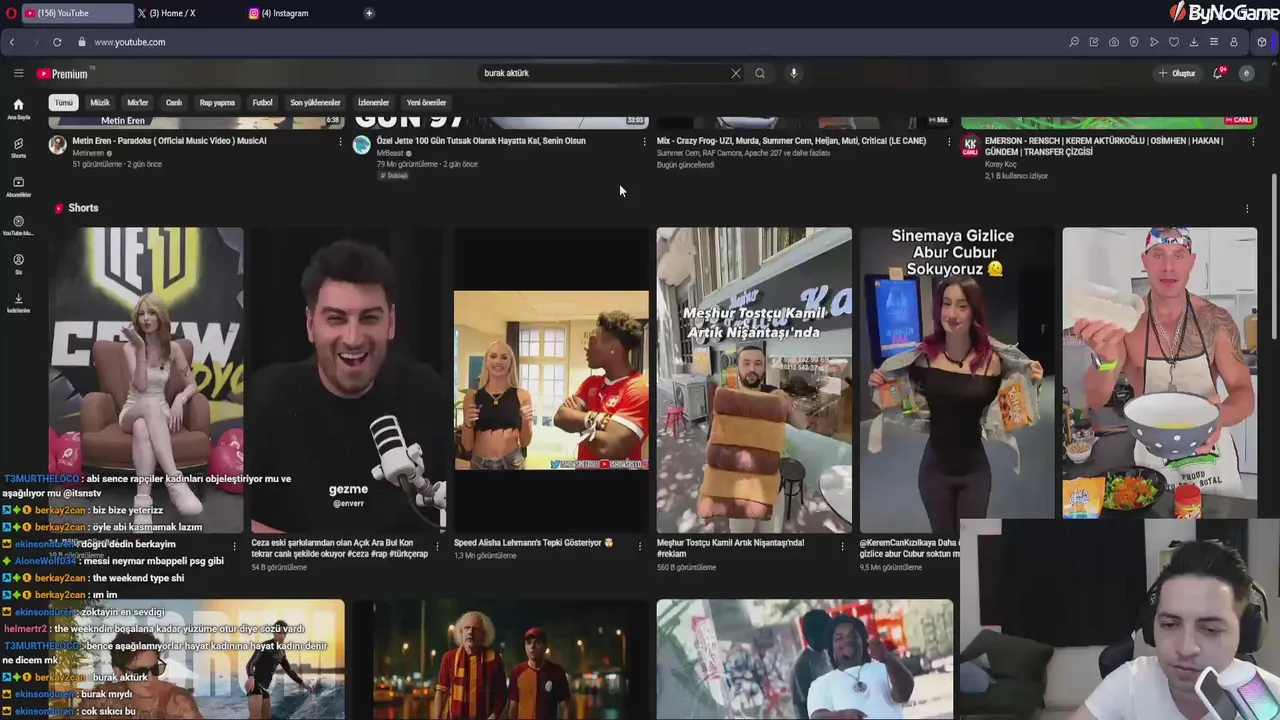Open a new browser tab
The height and width of the screenshot is (720, 1280).
(369, 13)
